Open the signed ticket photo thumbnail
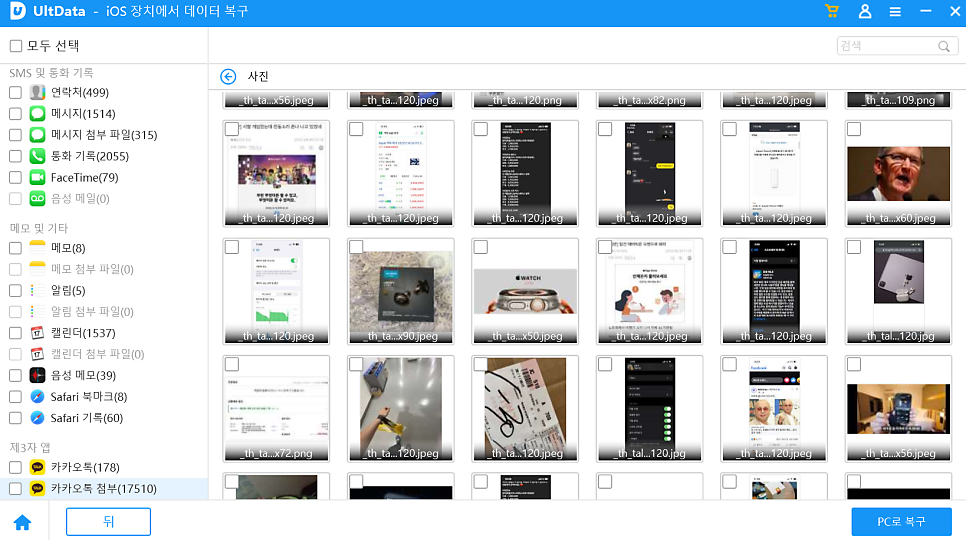Image resolution: width=966 pixels, height=540 pixels. click(525, 409)
